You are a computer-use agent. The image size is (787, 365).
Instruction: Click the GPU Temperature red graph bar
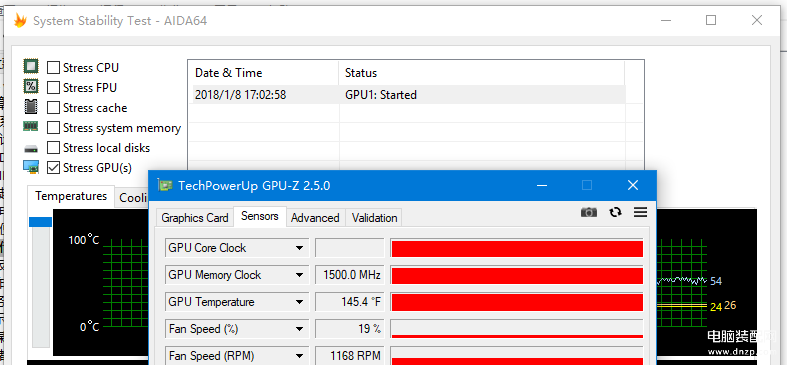pos(517,303)
